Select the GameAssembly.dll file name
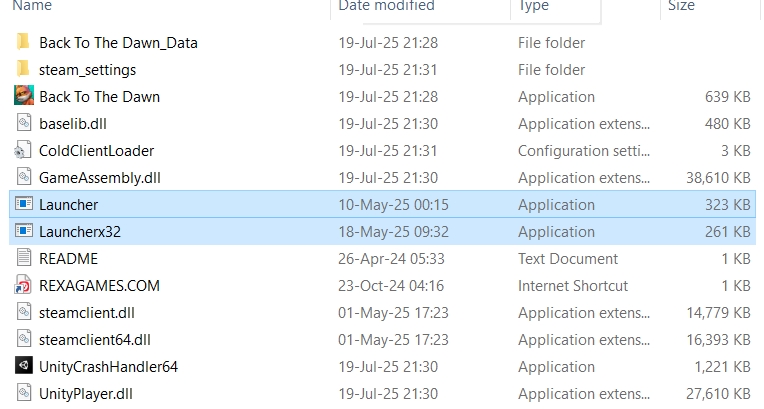This screenshot has height=409, width=764. click(x=99, y=178)
